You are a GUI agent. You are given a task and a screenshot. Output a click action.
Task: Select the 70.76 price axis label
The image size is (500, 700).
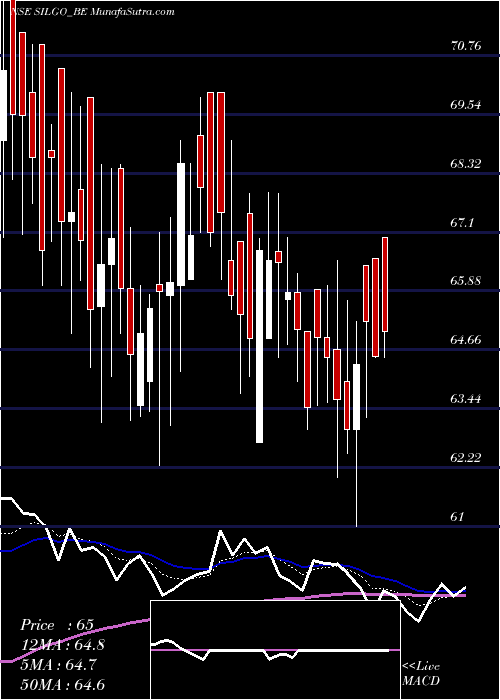click(x=466, y=46)
